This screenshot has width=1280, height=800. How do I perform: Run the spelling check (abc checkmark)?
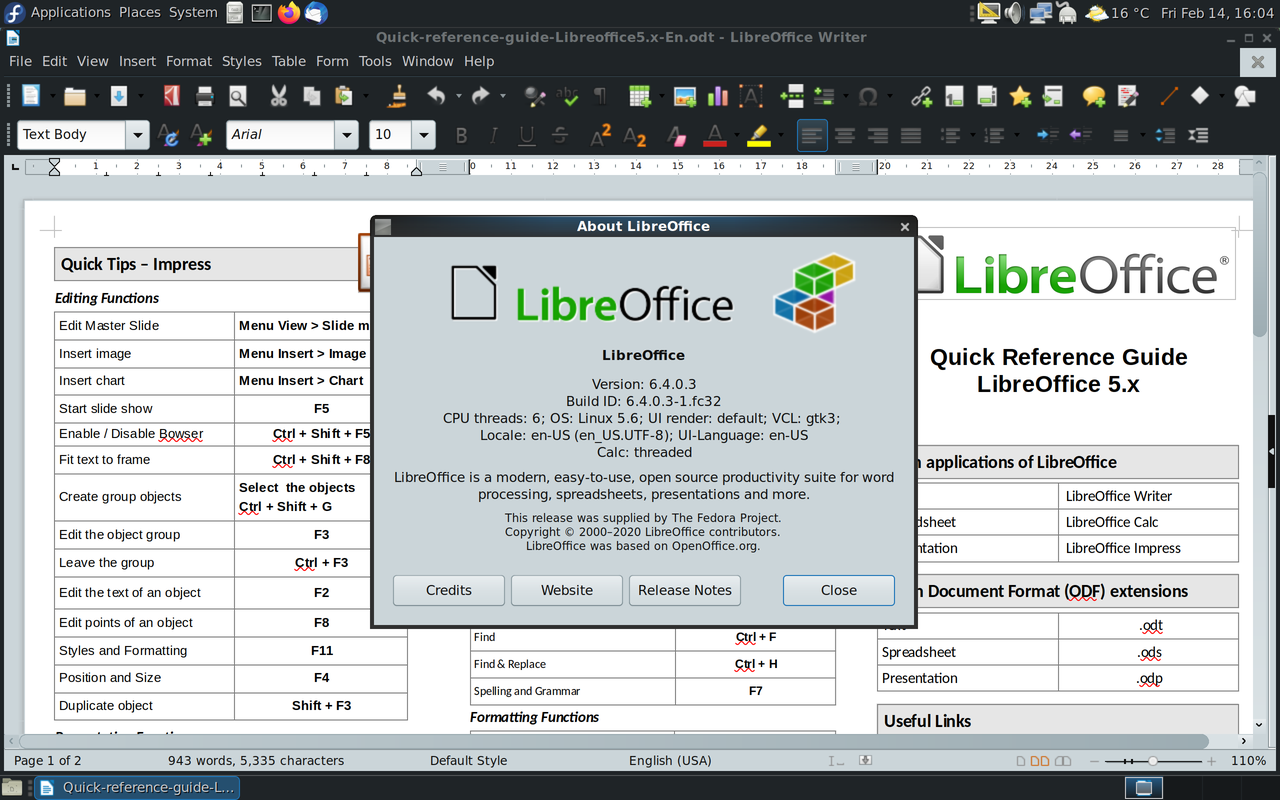coord(568,96)
